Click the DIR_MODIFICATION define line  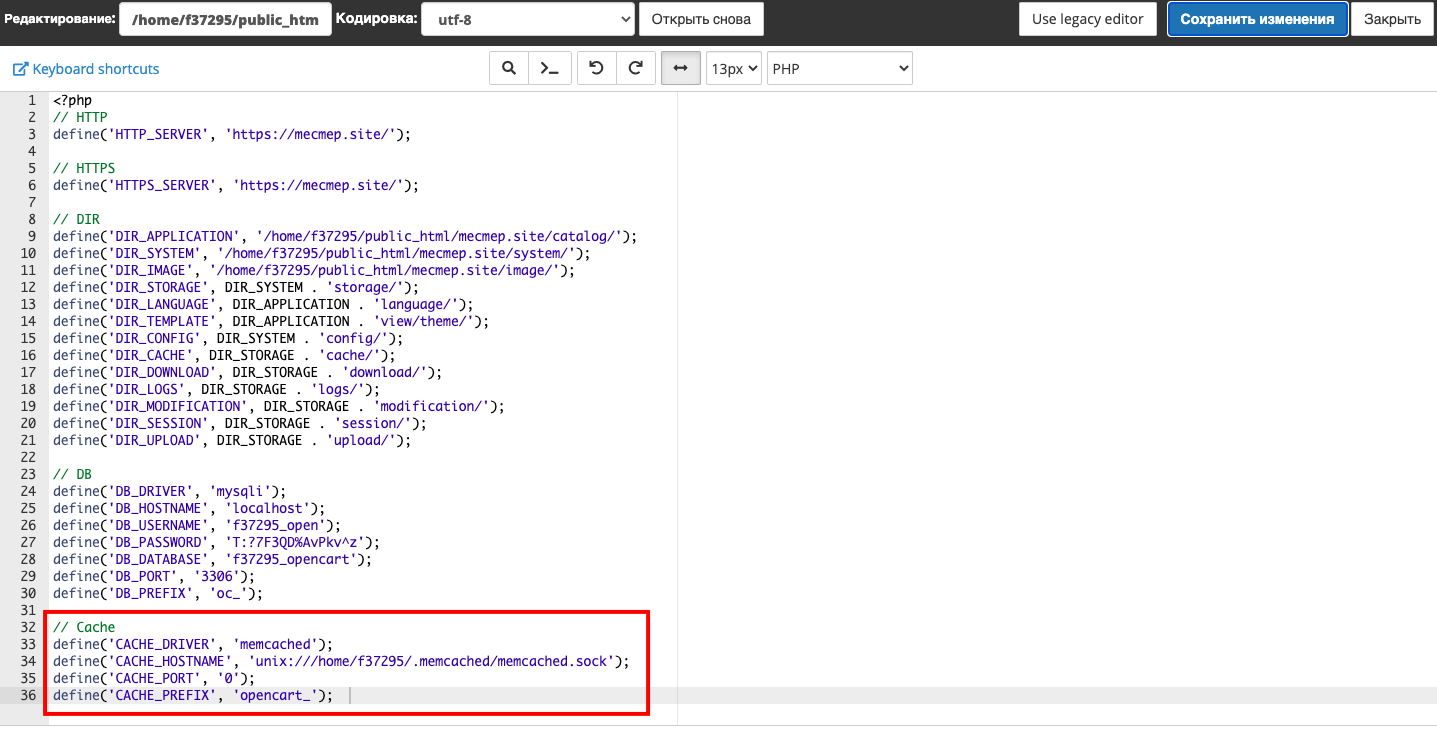pyautogui.click(x=279, y=406)
